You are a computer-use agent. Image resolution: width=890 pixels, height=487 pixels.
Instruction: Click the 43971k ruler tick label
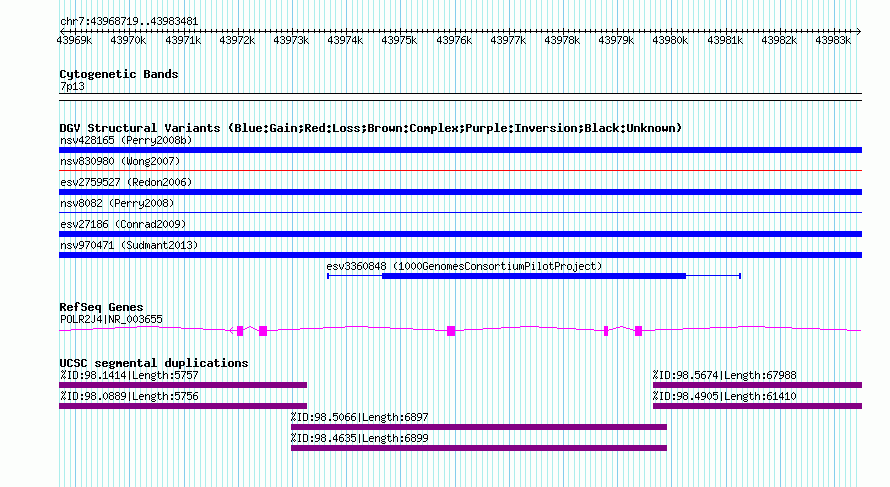183,40
